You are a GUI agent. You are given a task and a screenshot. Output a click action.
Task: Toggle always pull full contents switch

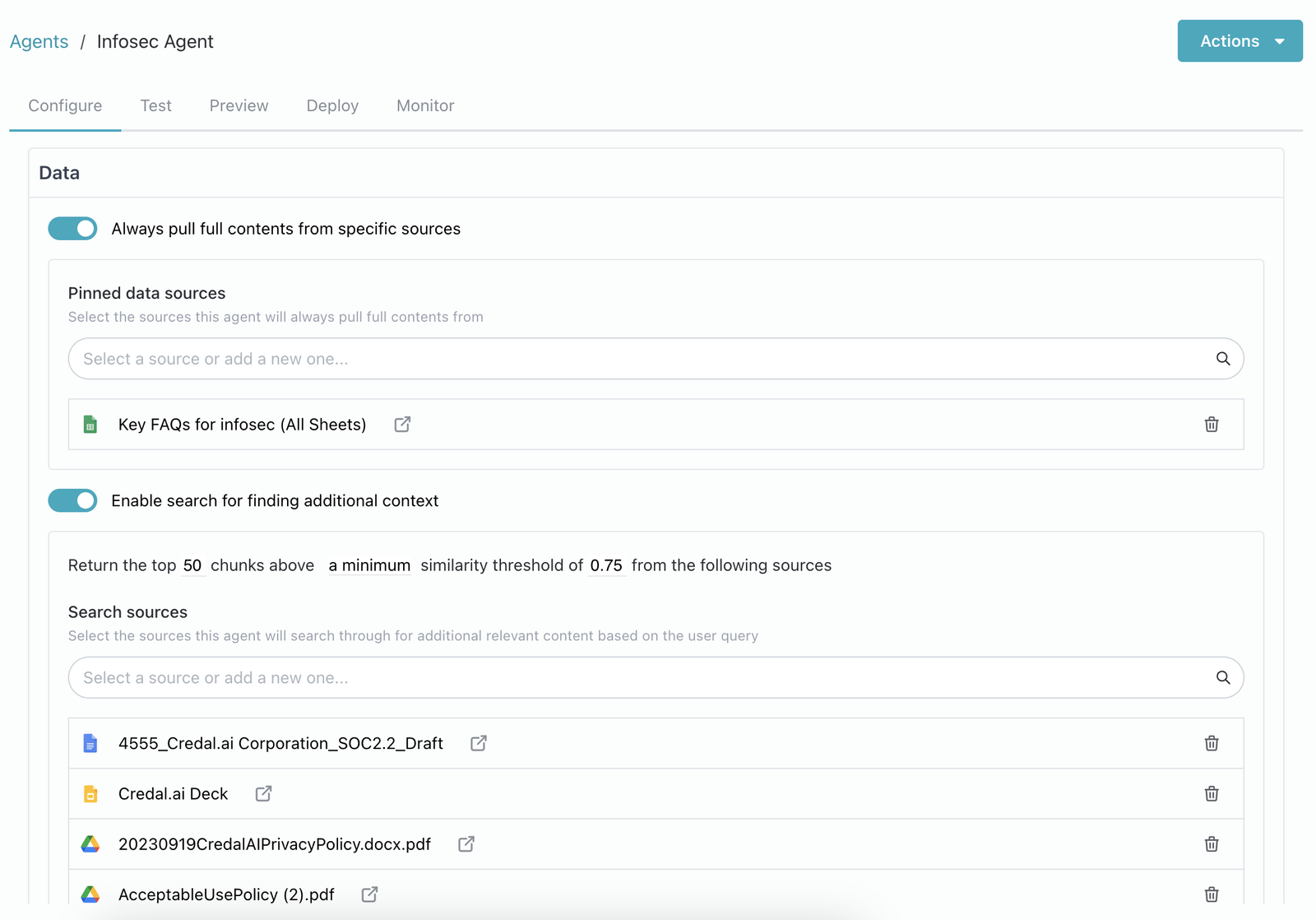[72, 229]
